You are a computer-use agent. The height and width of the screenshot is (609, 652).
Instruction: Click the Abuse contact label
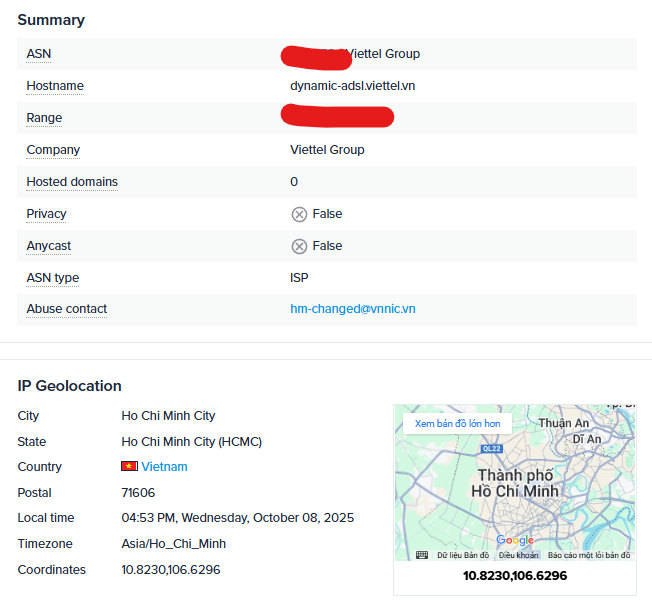tap(67, 309)
